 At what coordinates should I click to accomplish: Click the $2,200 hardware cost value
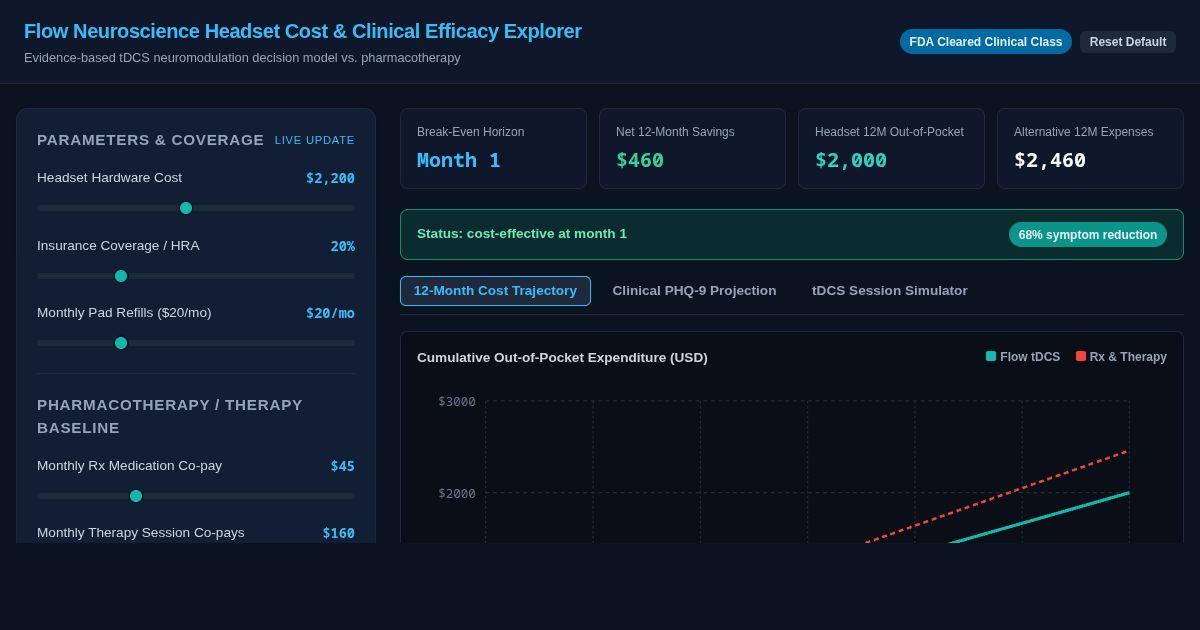coord(330,178)
